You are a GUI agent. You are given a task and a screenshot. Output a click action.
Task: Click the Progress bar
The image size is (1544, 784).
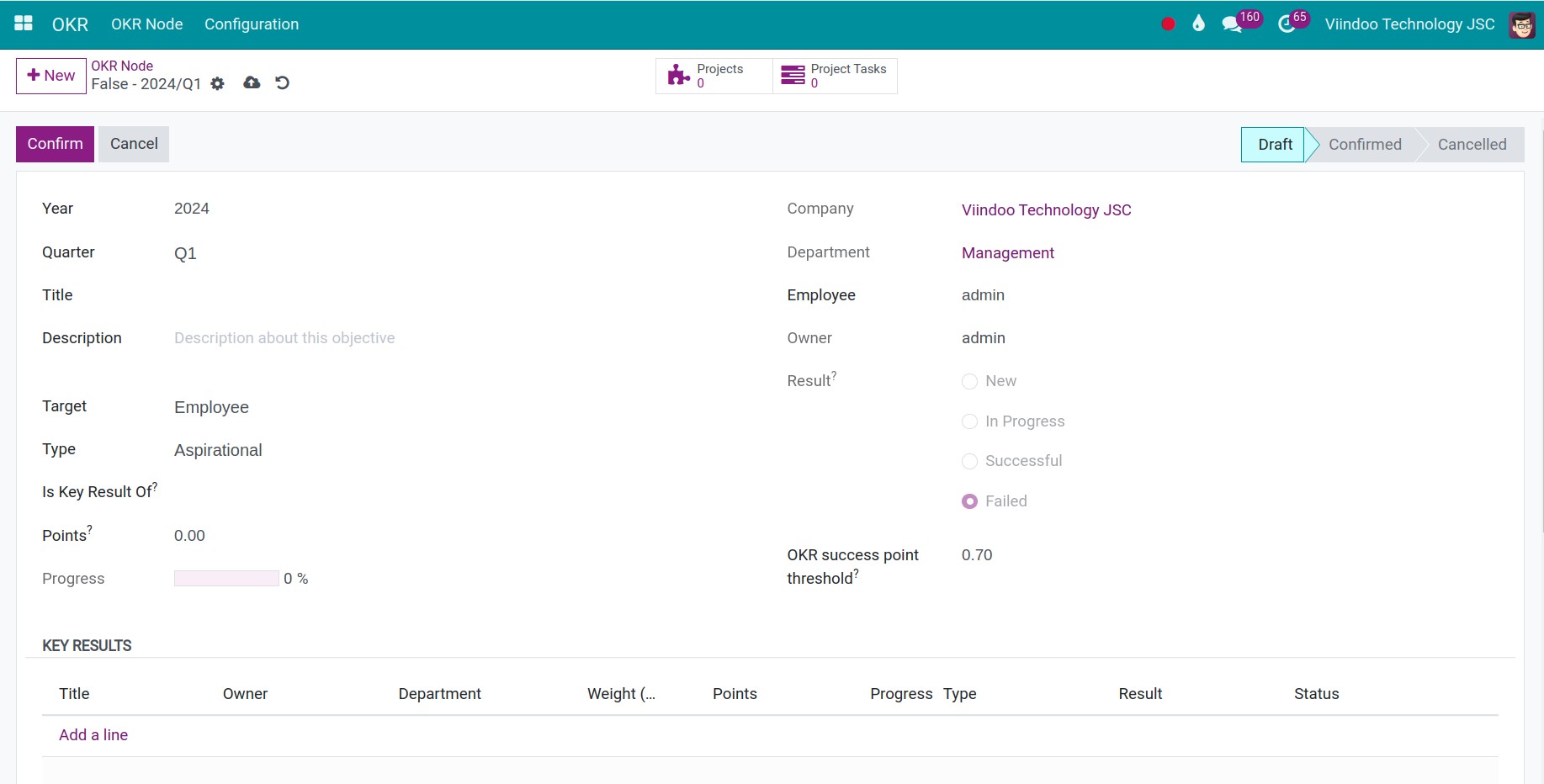tap(226, 579)
